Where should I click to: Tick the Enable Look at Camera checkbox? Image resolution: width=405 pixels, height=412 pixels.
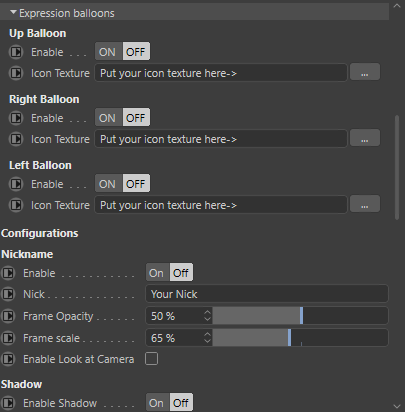[152, 359]
